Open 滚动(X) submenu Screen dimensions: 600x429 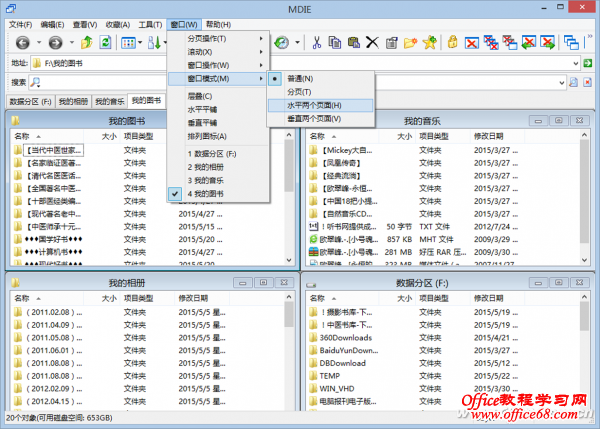[218, 52]
